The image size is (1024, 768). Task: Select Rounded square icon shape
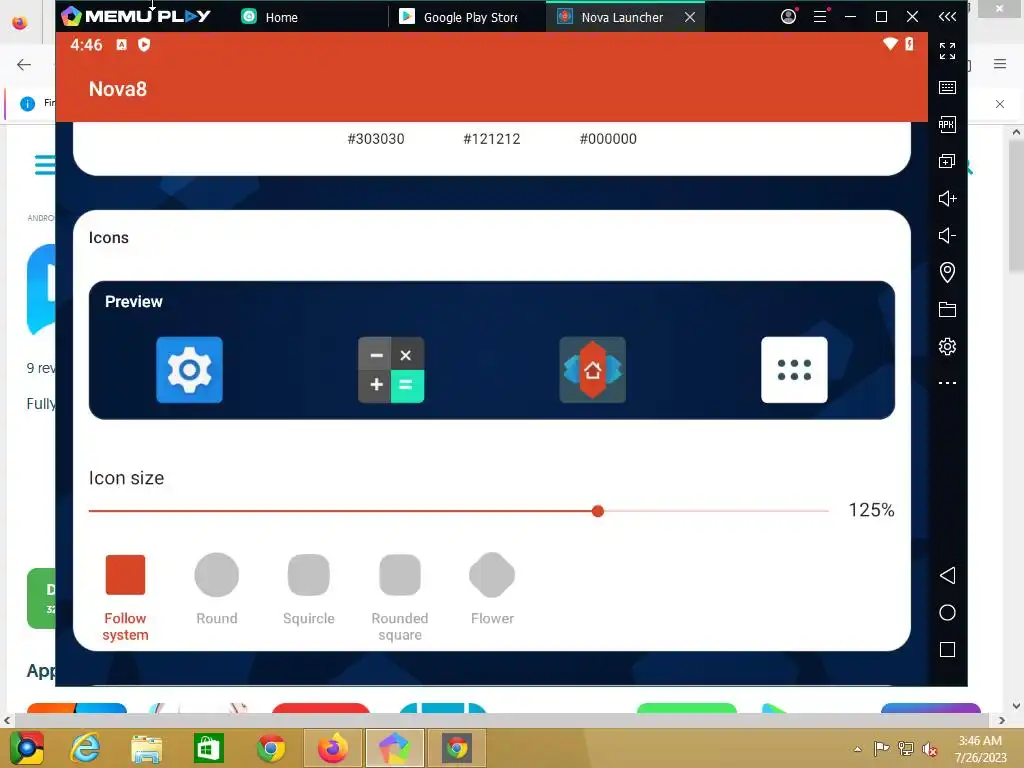click(x=400, y=598)
